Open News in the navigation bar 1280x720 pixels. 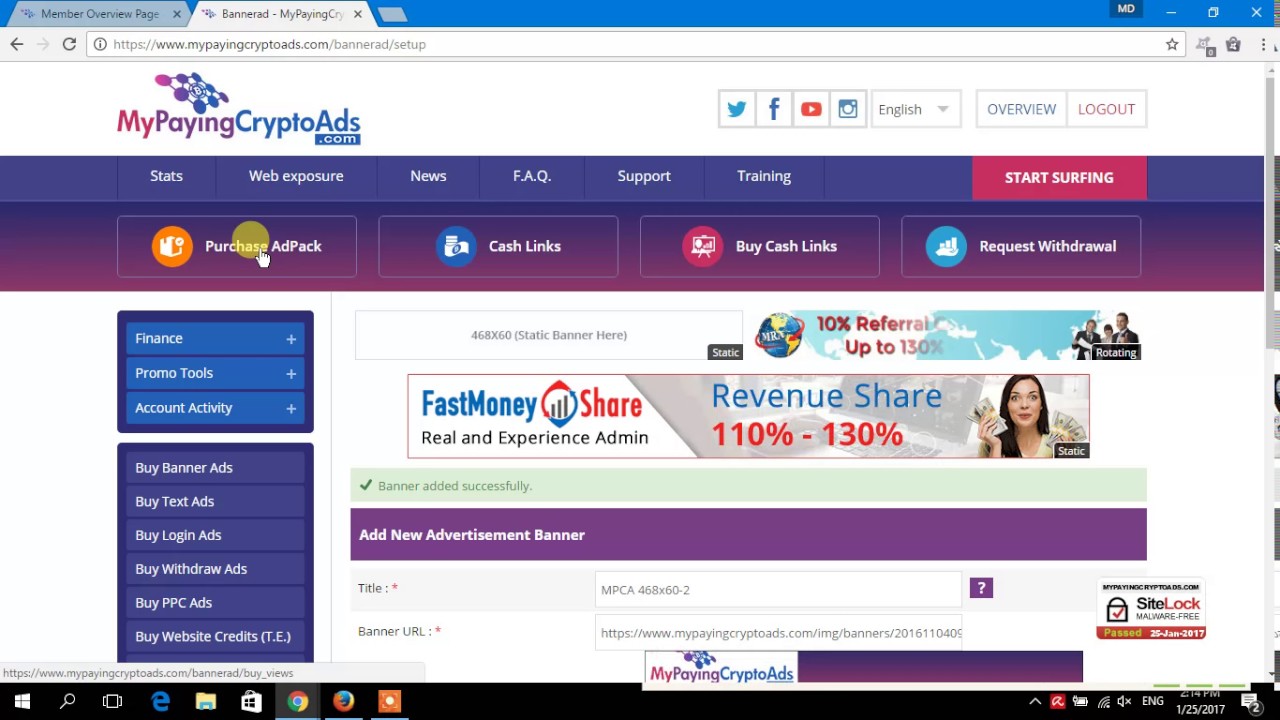(428, 176)
